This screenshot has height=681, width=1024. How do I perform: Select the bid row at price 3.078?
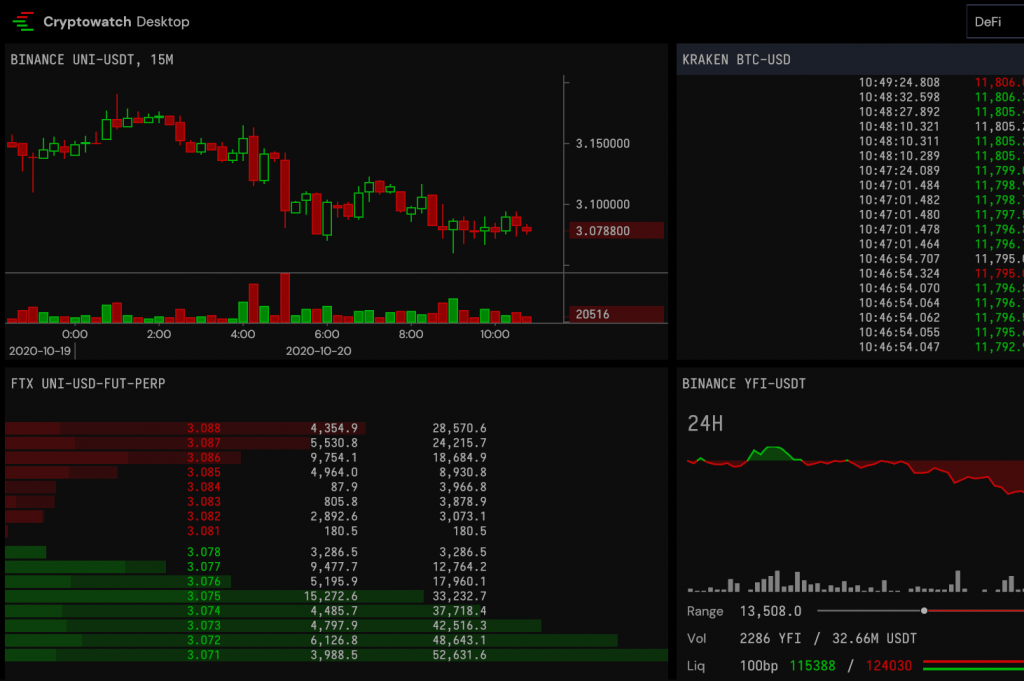tap(336, 552)
